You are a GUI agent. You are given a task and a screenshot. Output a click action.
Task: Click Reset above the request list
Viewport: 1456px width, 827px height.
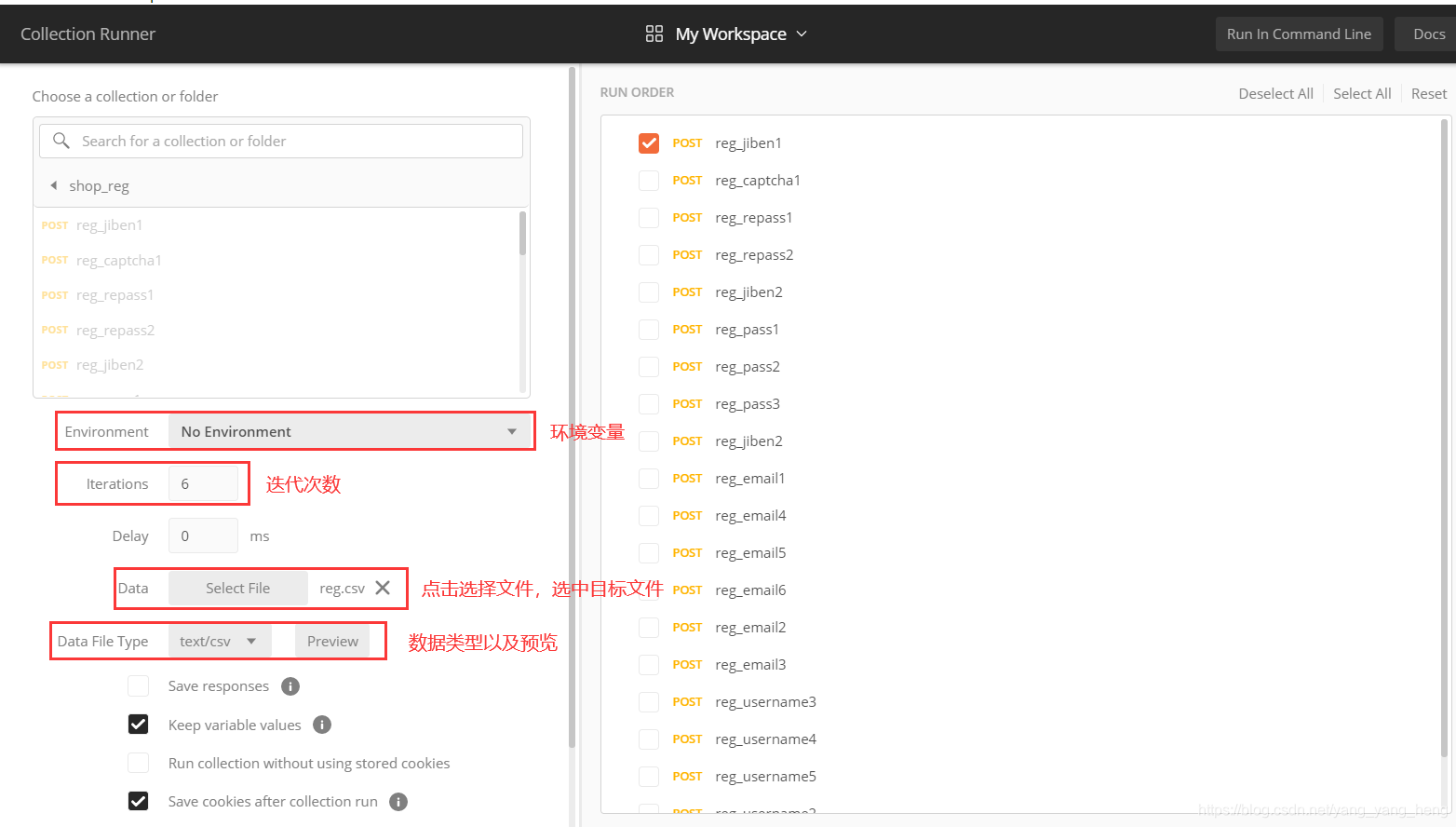tap(1428, 93)
